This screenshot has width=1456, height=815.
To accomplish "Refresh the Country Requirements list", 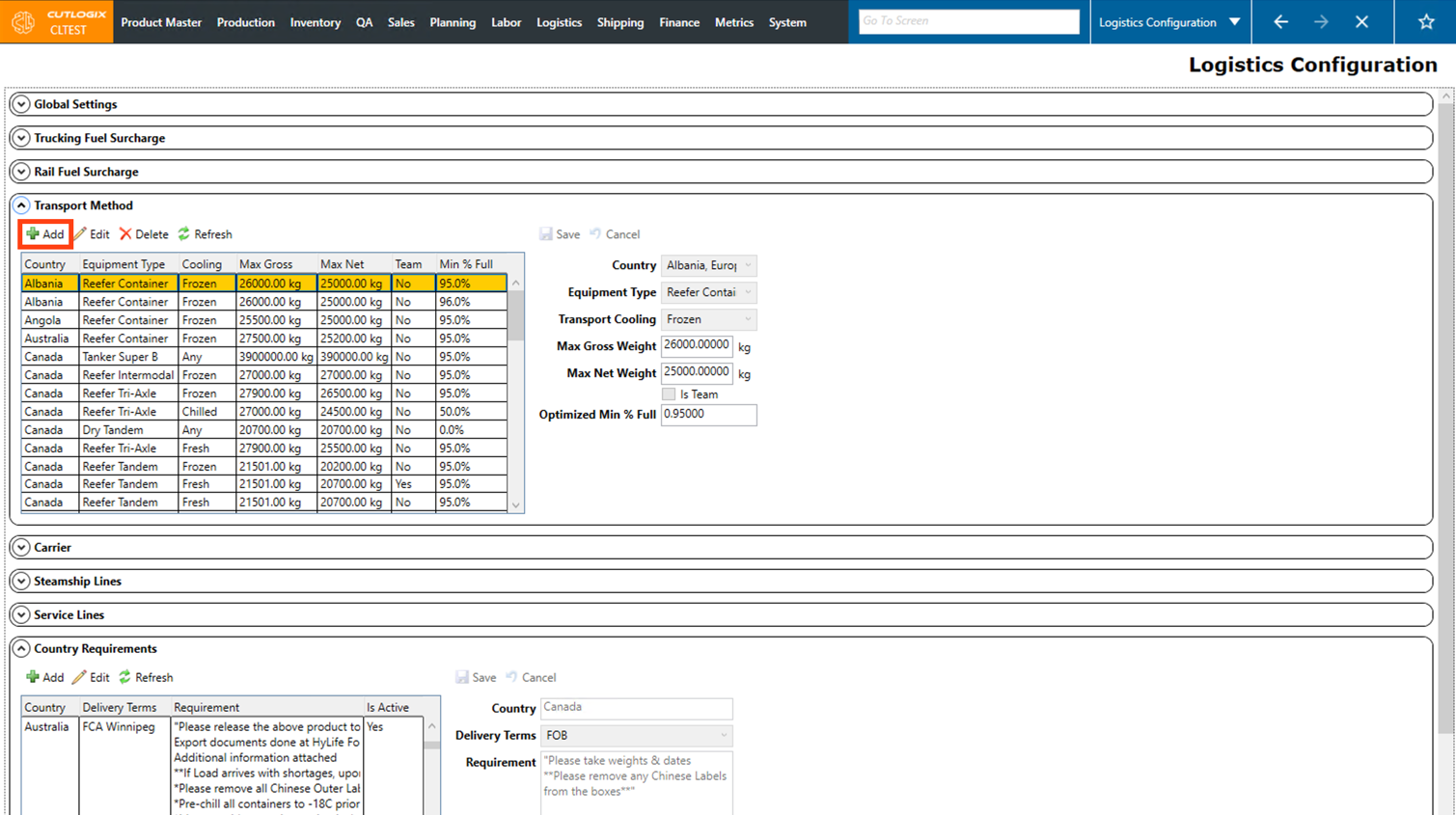I will 146,677.
